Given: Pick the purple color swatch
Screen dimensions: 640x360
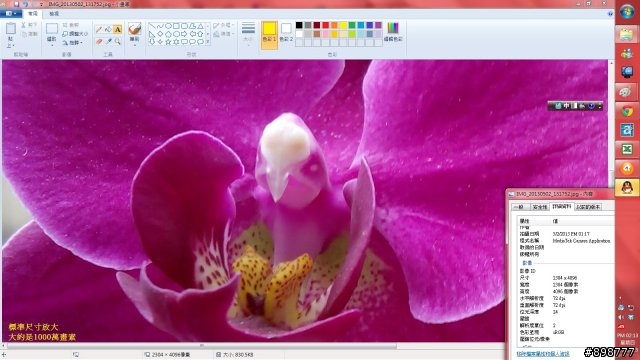Looking at the screenshot, I should pos(378,25).
